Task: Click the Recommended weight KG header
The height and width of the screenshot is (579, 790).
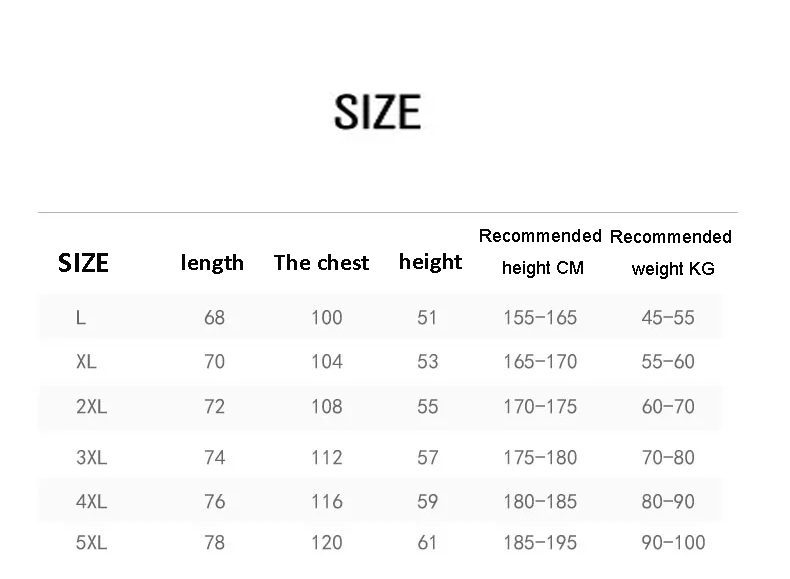Action: (671, 252)
